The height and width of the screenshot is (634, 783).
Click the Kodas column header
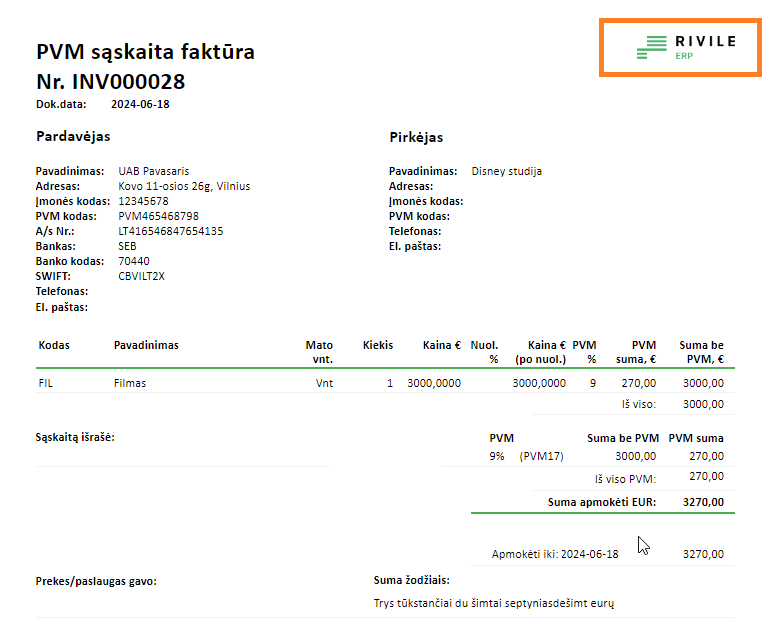[x=54, y=345]
